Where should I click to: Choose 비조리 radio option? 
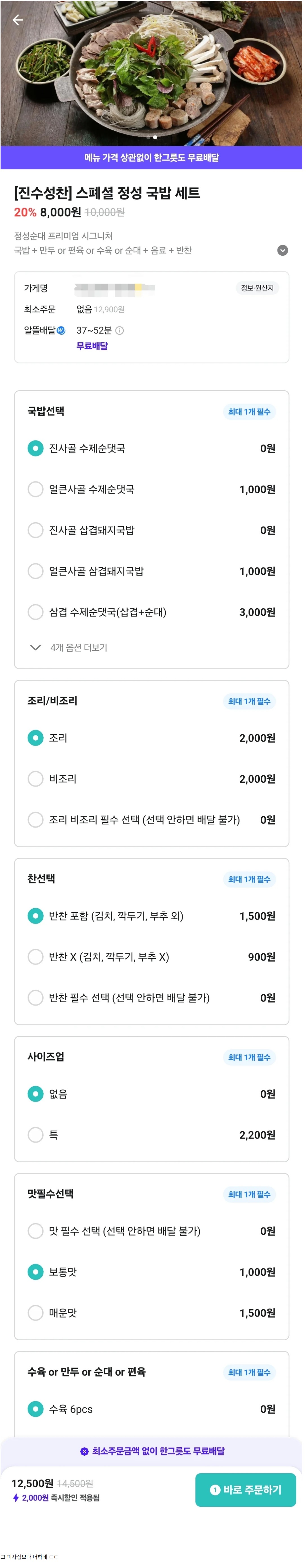click(153, 787)
